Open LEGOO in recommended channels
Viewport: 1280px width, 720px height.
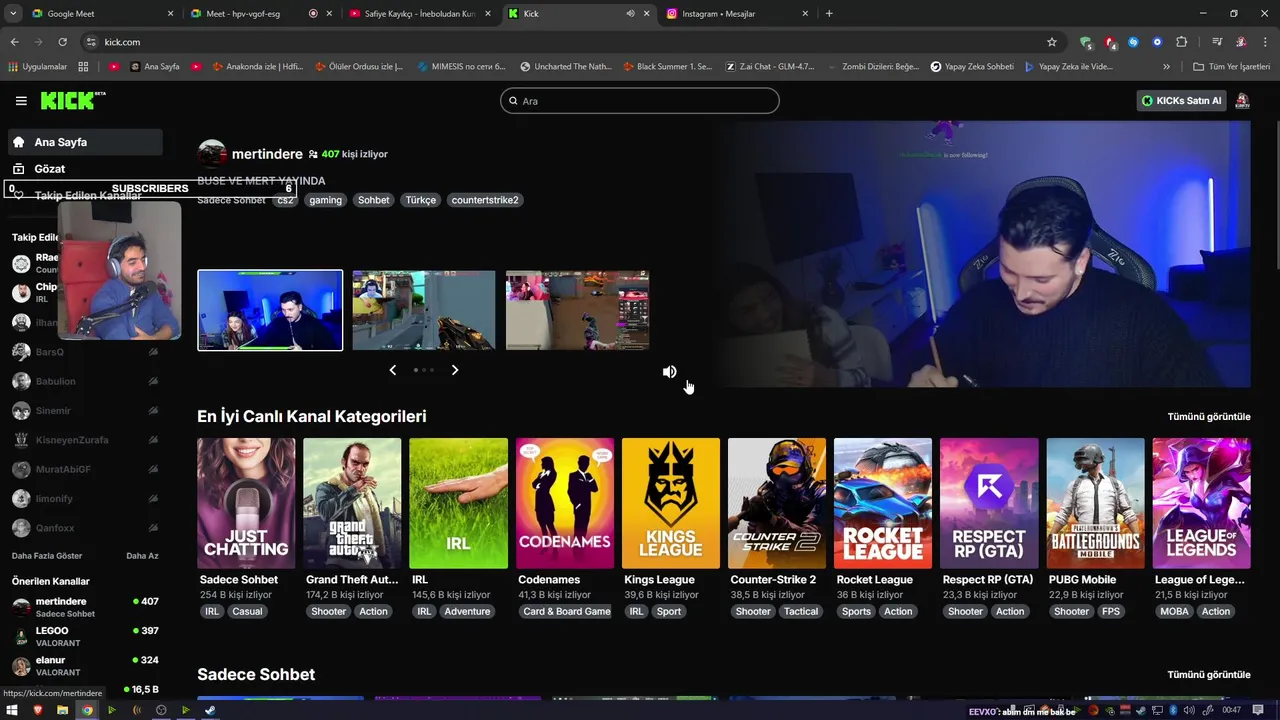(x=85, y=636)
